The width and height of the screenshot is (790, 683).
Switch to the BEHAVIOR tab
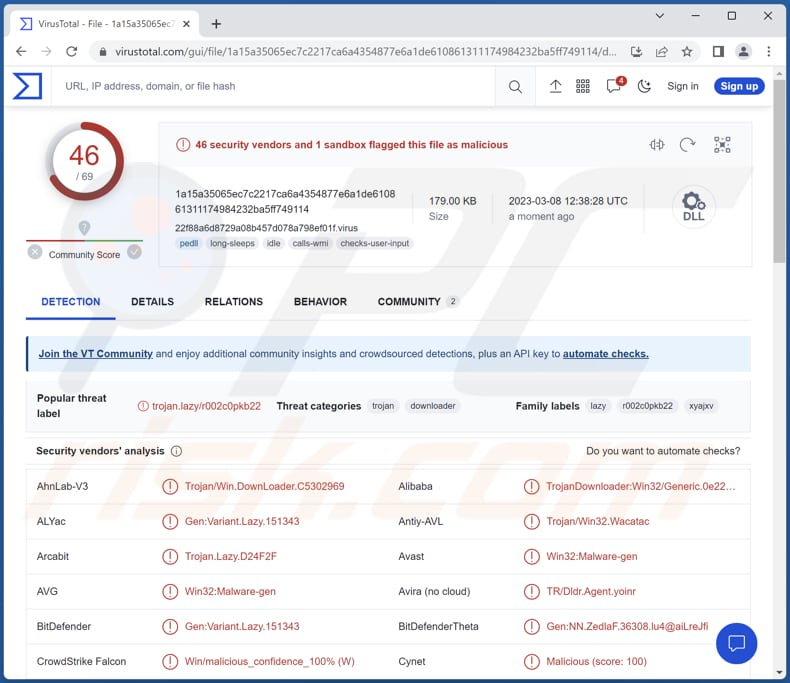(x=320, y=302)
